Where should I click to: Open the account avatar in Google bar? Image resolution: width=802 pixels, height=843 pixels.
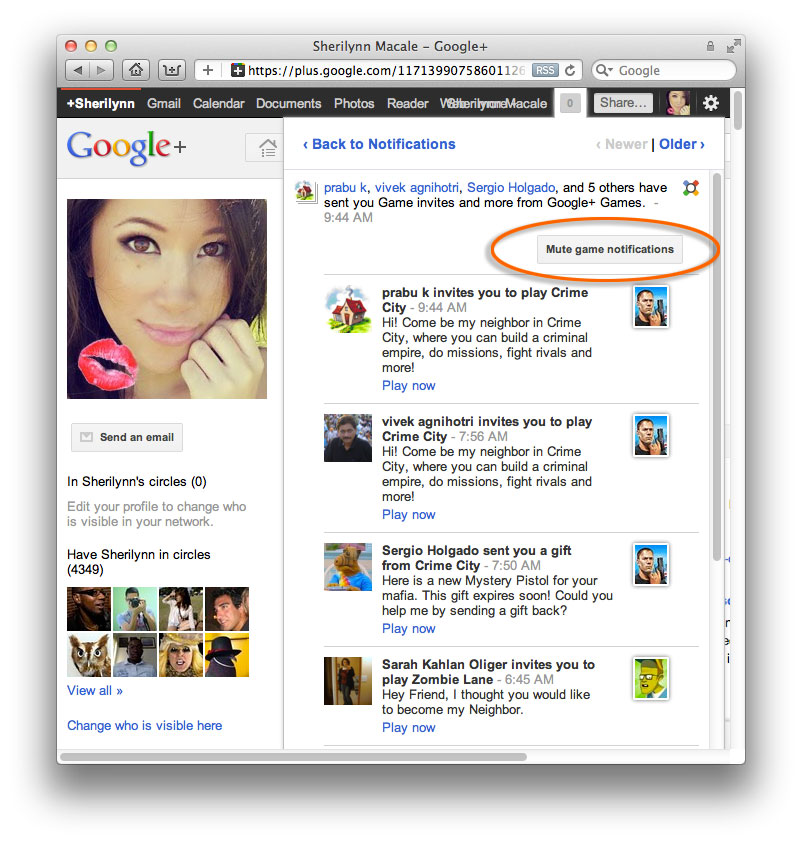point(677,103)
